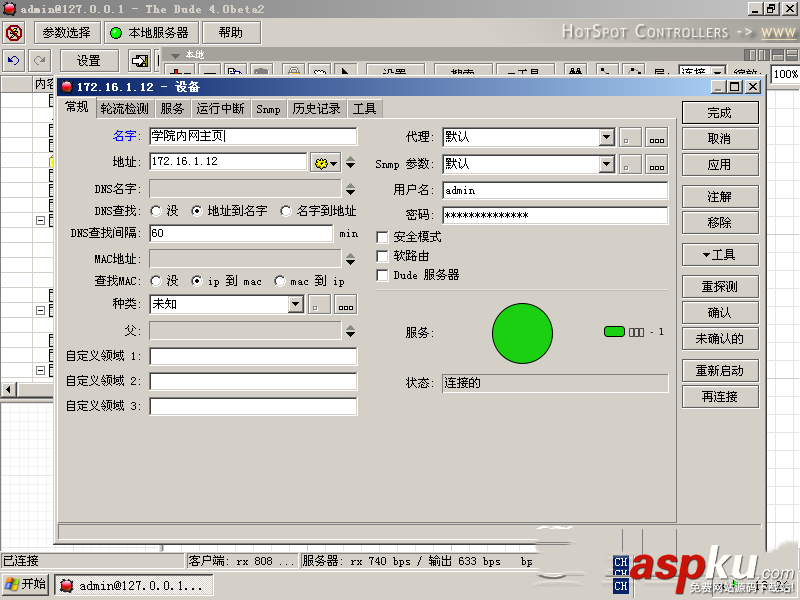Screen dimensions: 800x600
Task: Click the large green service status circle
Action: (x=522, y=333)
